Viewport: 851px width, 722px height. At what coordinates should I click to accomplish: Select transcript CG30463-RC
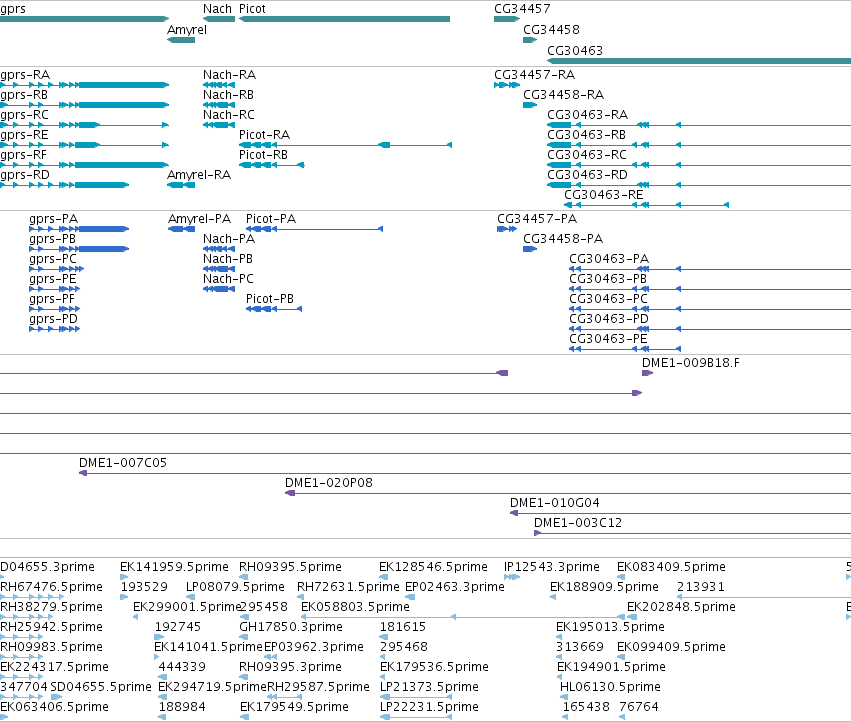(x=699, y=165)
